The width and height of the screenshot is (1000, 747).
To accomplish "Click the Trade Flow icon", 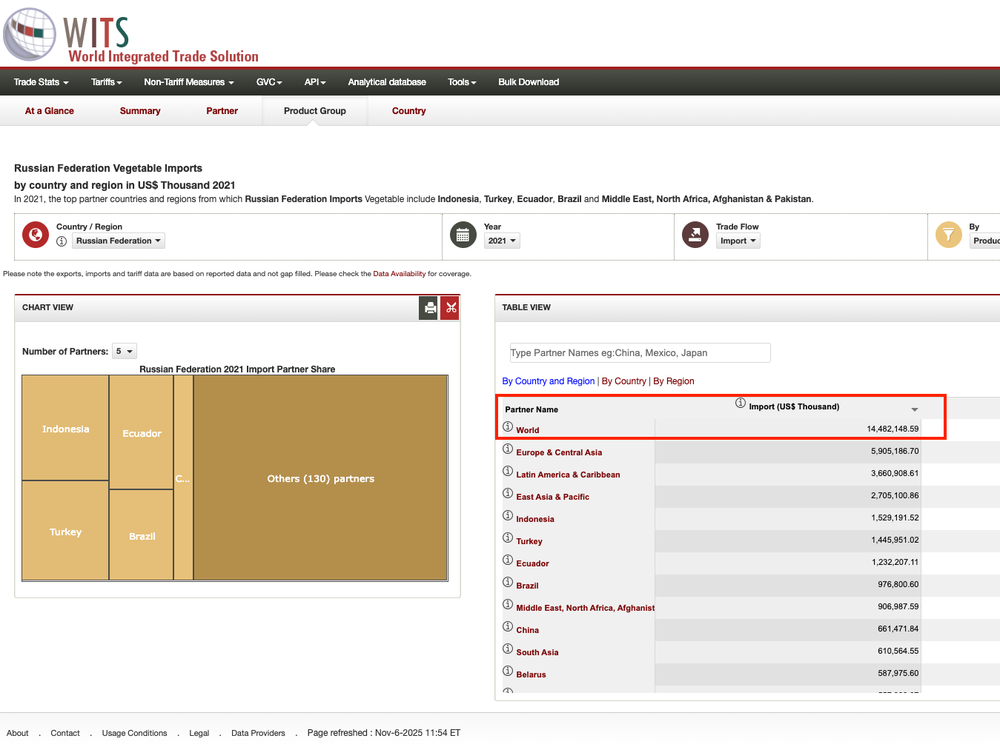I will point(695,236).
